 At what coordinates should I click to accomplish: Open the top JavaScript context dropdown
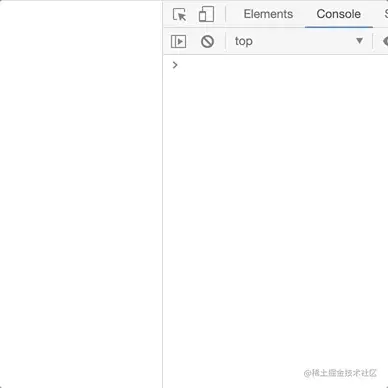pyautogui.click(x=299, y=41)
